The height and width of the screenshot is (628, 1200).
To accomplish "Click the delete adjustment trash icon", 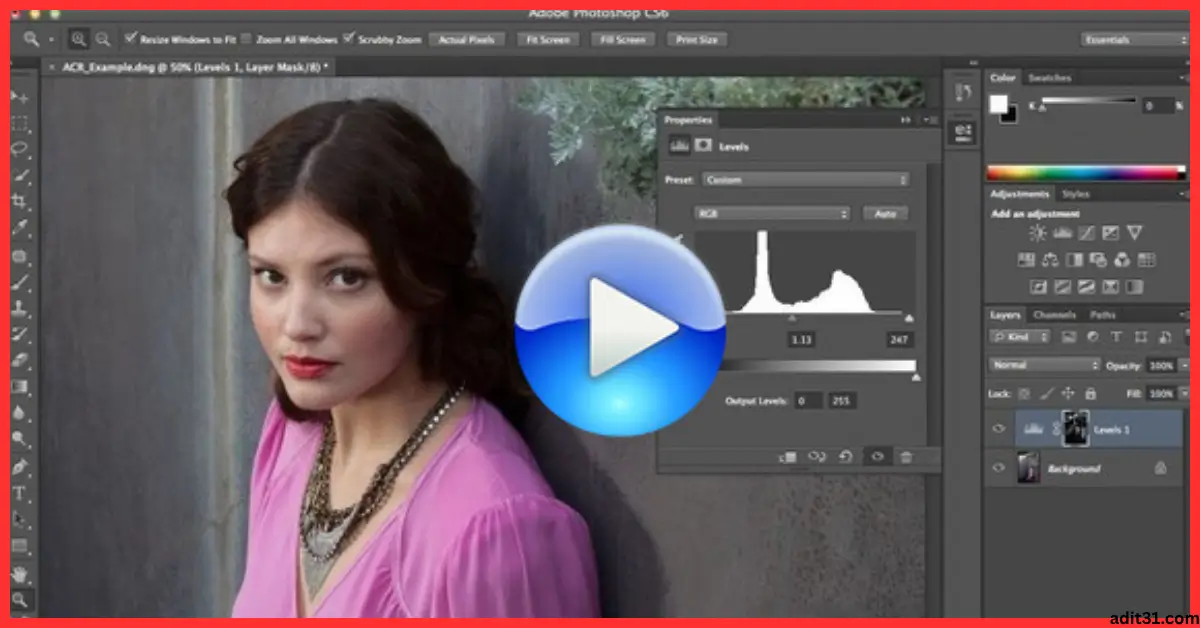I will click(x=906, y=456).
